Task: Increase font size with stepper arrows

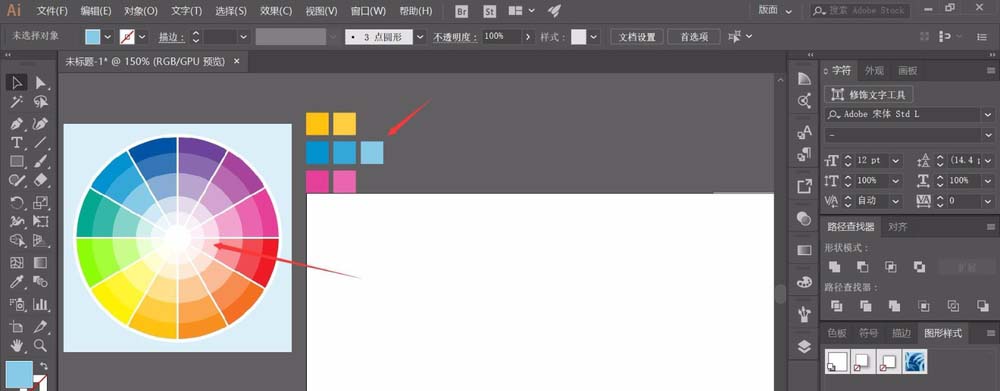Action: coord(848,158)
